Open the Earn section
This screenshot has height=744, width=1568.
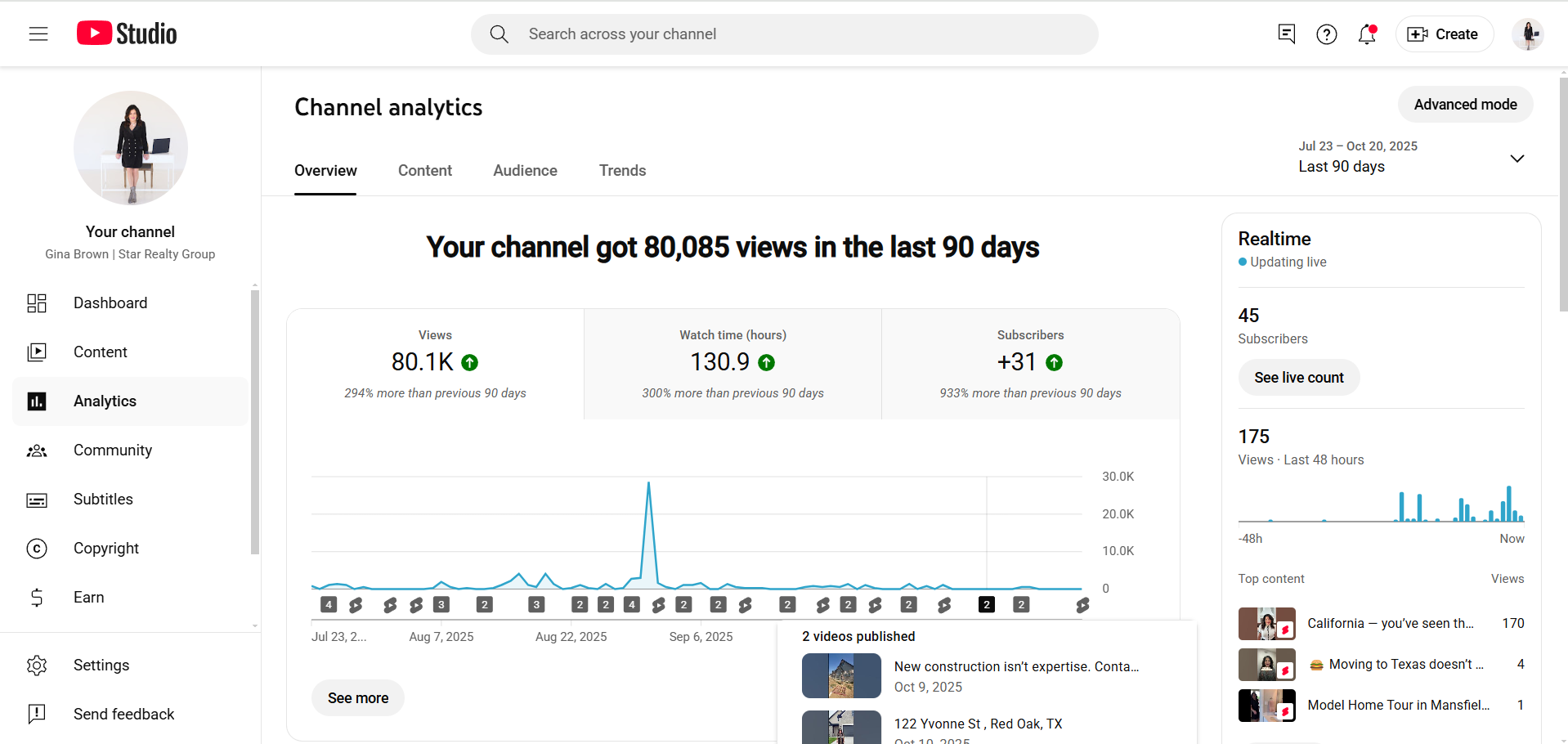coord(88,598)
